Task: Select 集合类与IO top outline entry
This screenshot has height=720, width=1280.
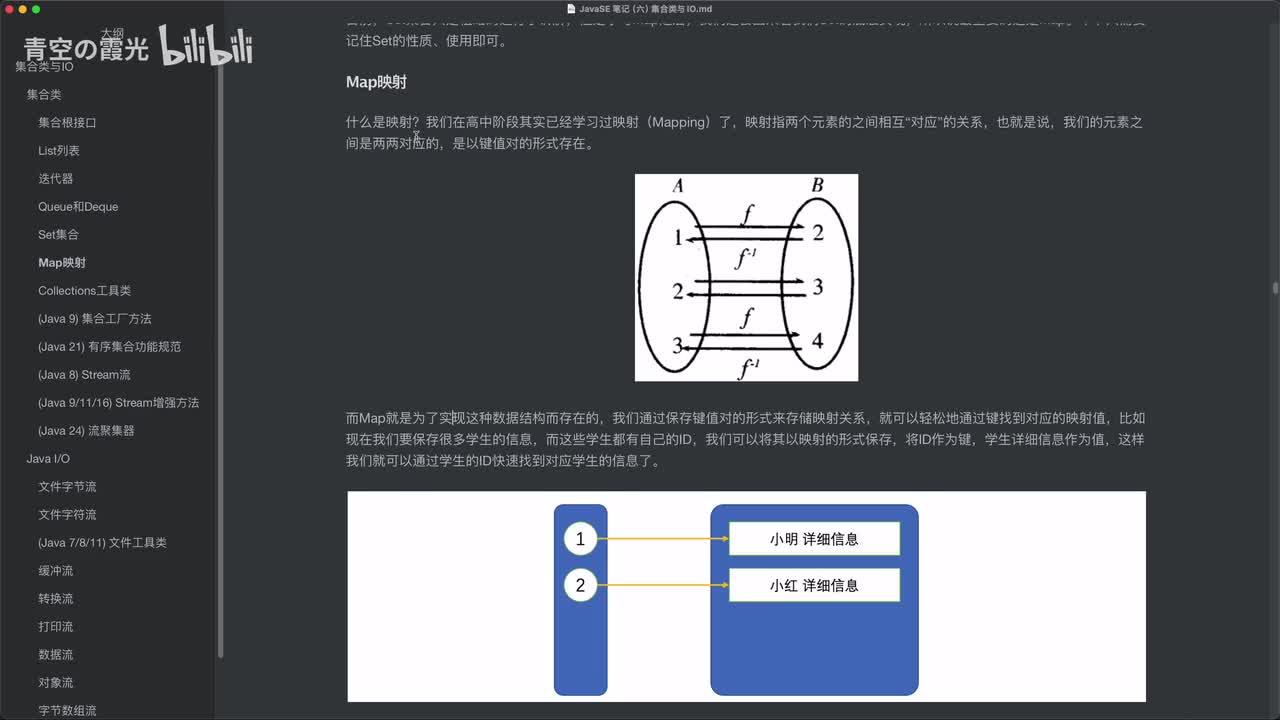Action: [44, 67]
